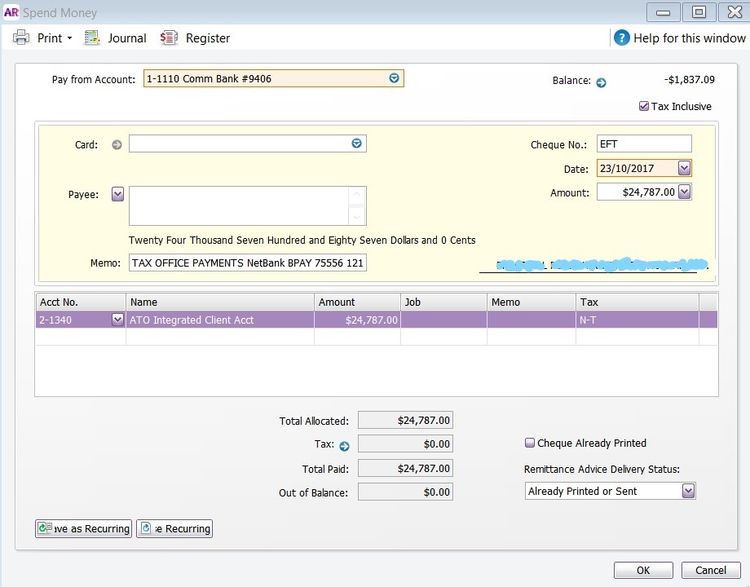Click the Use Recurring button
The image size is (750, 587).
coord(174,528)
